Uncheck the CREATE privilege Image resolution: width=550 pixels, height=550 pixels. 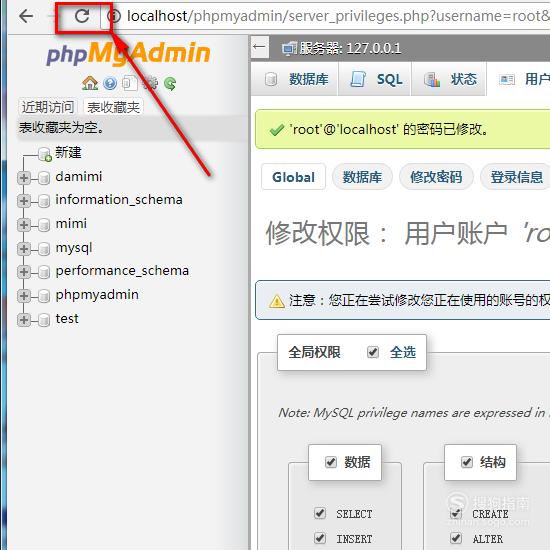[x=456, y=513]
